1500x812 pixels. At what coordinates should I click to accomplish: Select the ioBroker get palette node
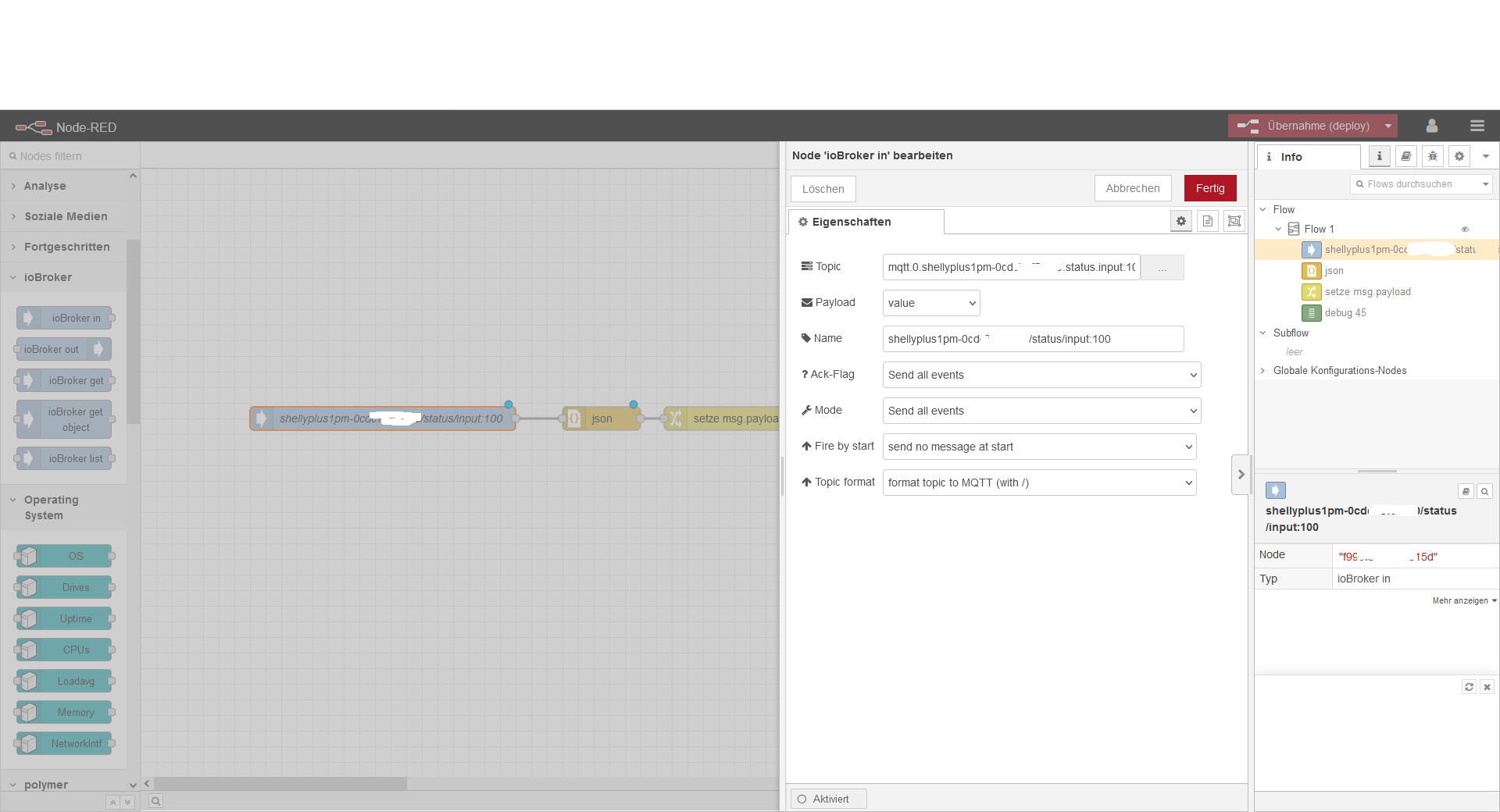click(x=65, y=380)
